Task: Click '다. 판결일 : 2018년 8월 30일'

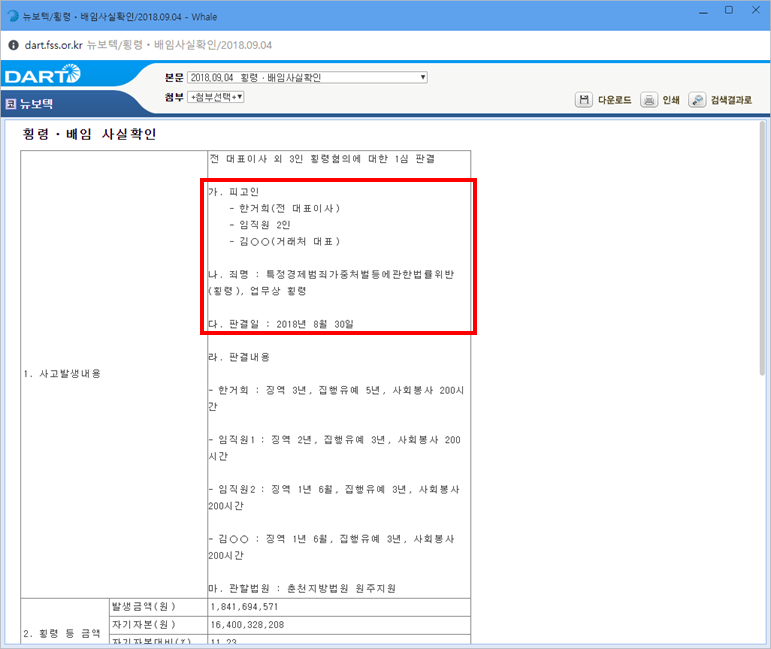Action: click(281, 324)
